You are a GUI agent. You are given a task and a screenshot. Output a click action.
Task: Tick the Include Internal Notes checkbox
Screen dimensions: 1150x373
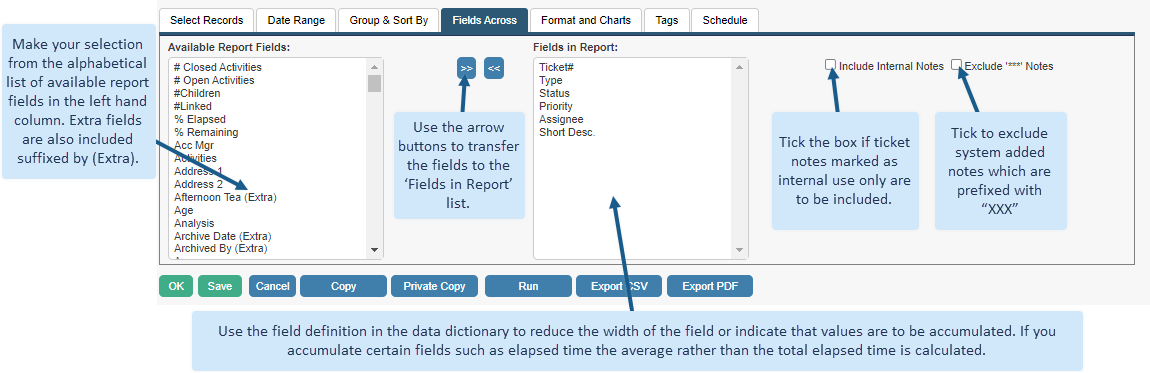[831, 65]
